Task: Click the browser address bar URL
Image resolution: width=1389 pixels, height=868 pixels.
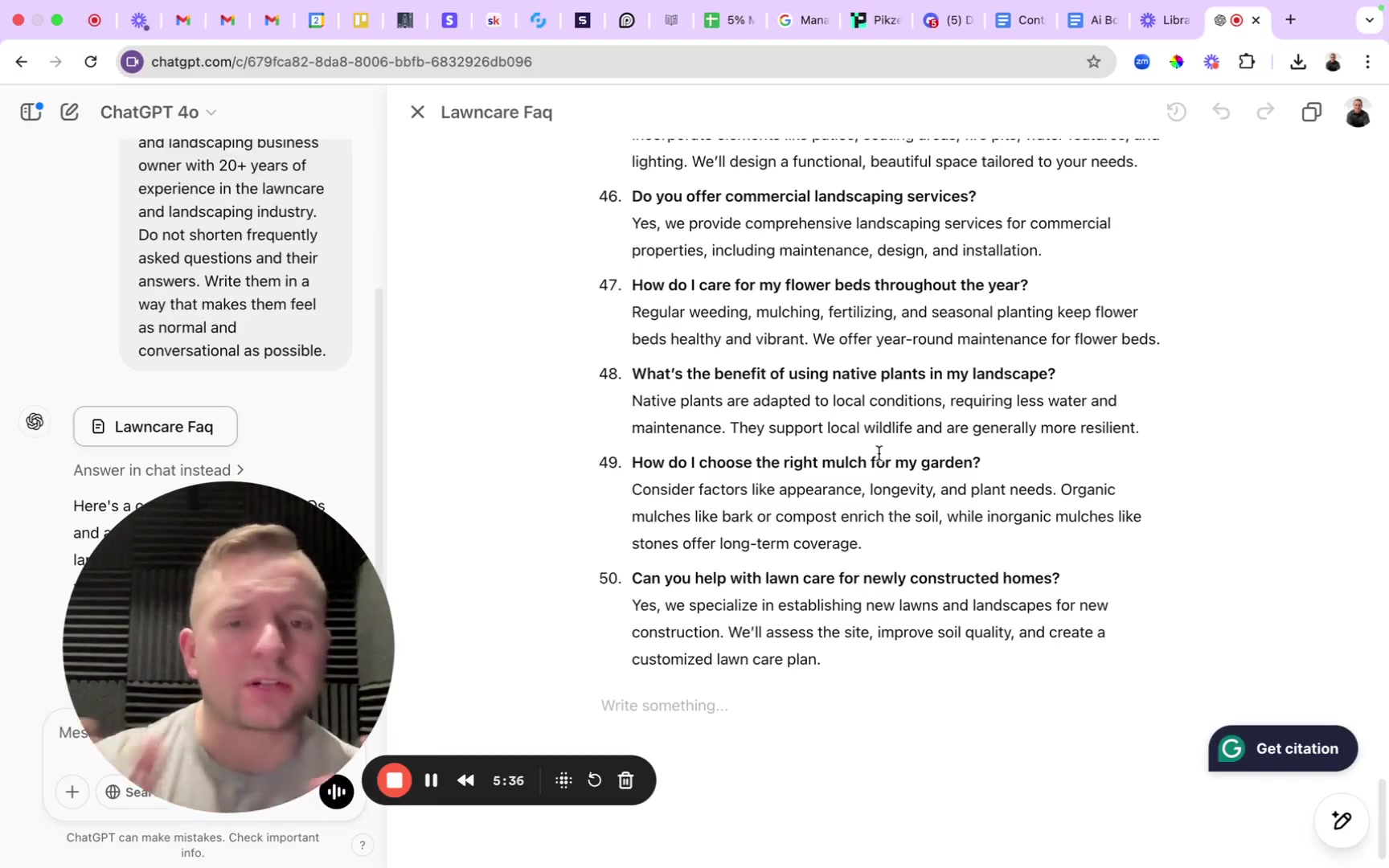Action: tap(342, 62)
